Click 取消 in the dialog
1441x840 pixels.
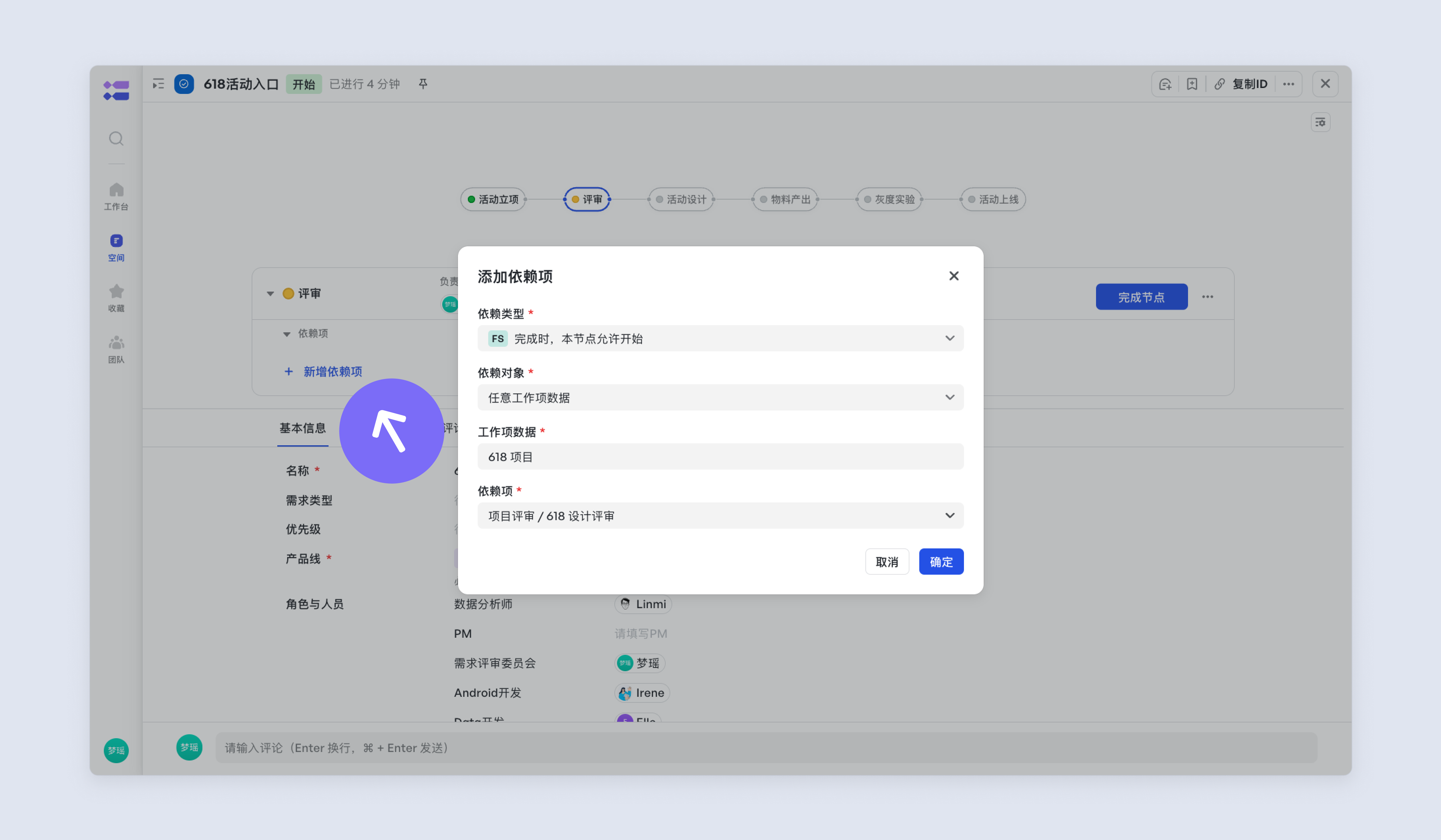click(x=887, y=562)
